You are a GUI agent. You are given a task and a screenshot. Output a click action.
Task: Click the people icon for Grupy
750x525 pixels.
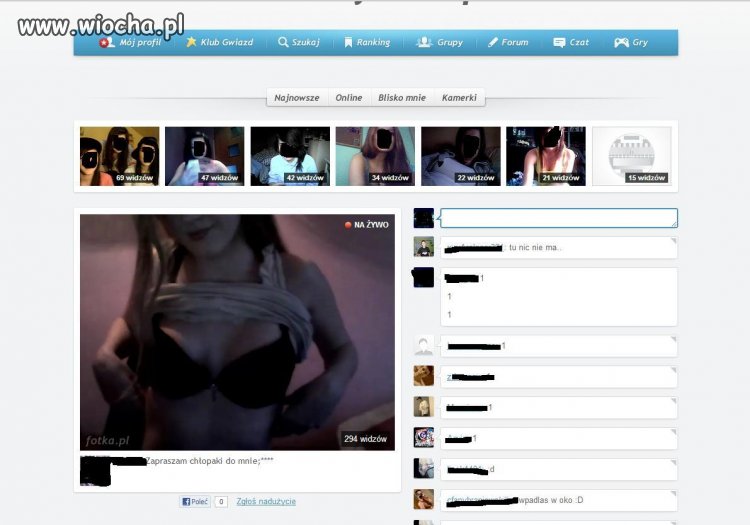[x=424, y=42]
